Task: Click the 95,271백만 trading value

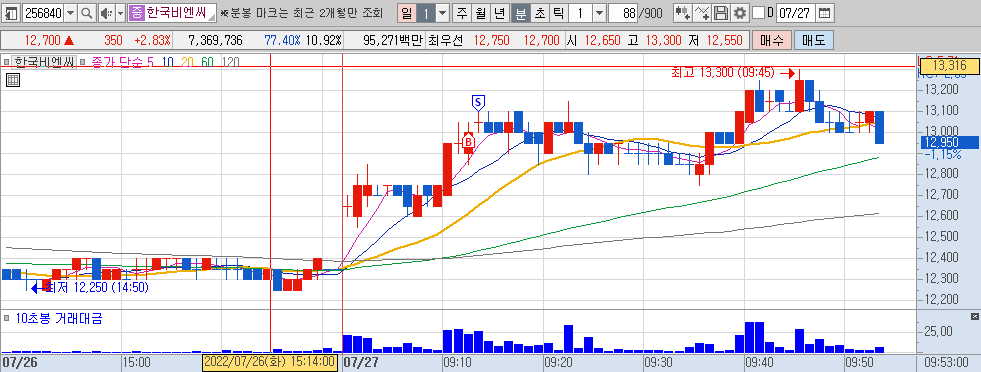Action: click(393, 41)
